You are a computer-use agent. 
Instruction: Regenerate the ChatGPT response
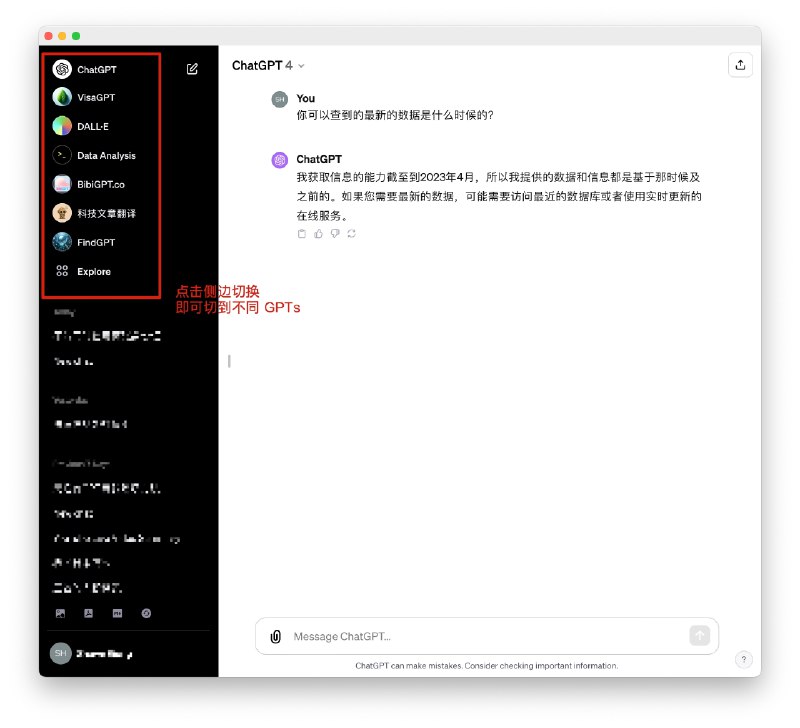point(352,234)
